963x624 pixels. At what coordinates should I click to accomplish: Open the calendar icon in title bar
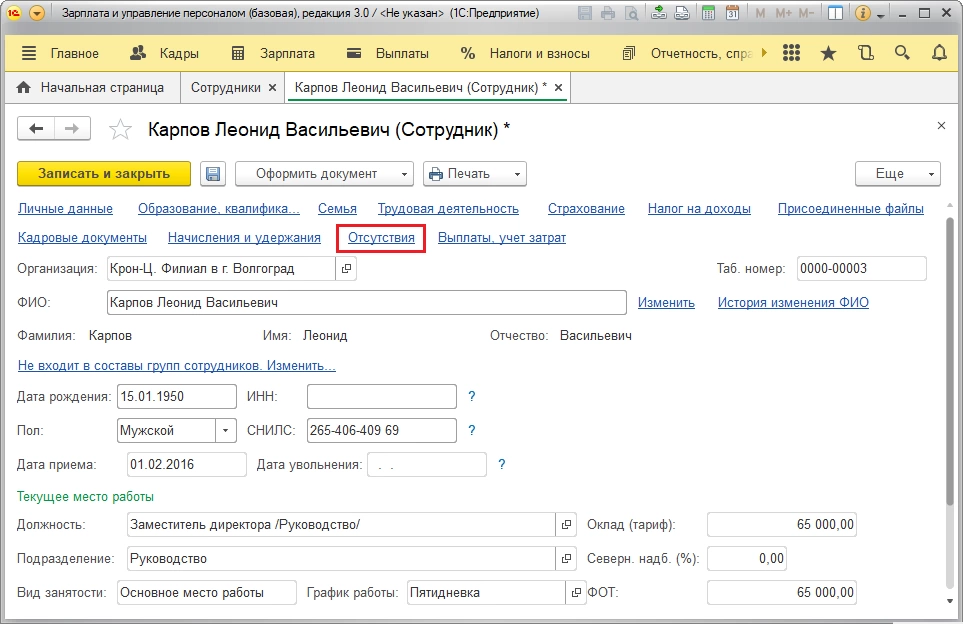(732, 14)
